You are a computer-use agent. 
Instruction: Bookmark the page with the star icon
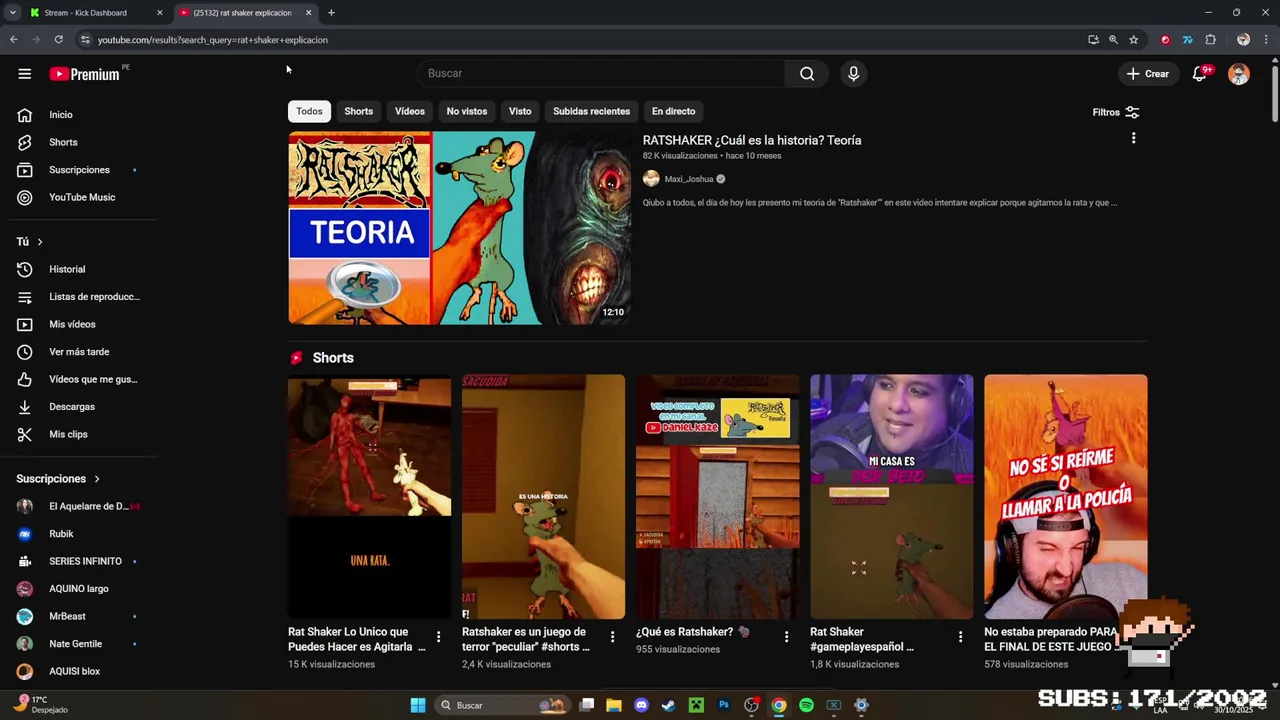pyautogui.click(x=1134, y=40)
